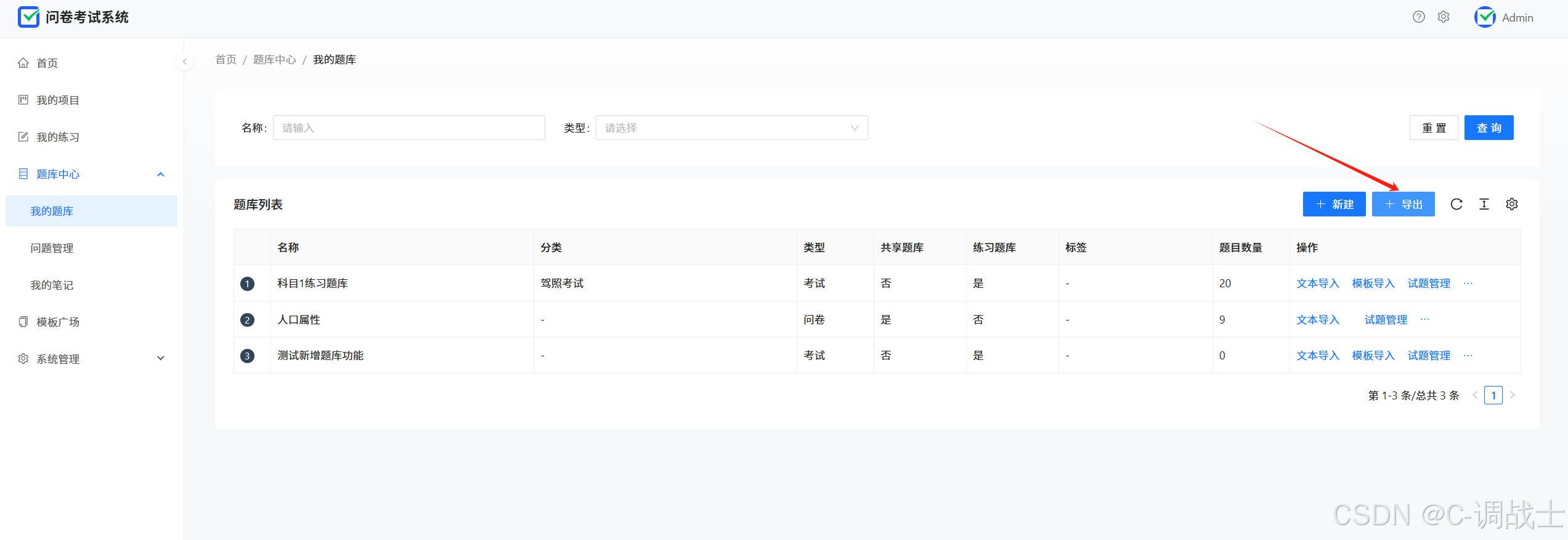Open more actions for 测试新增题库功能 row
Image resolution: width=1568 pixels, height=540 pixels.
point(1468,356)
